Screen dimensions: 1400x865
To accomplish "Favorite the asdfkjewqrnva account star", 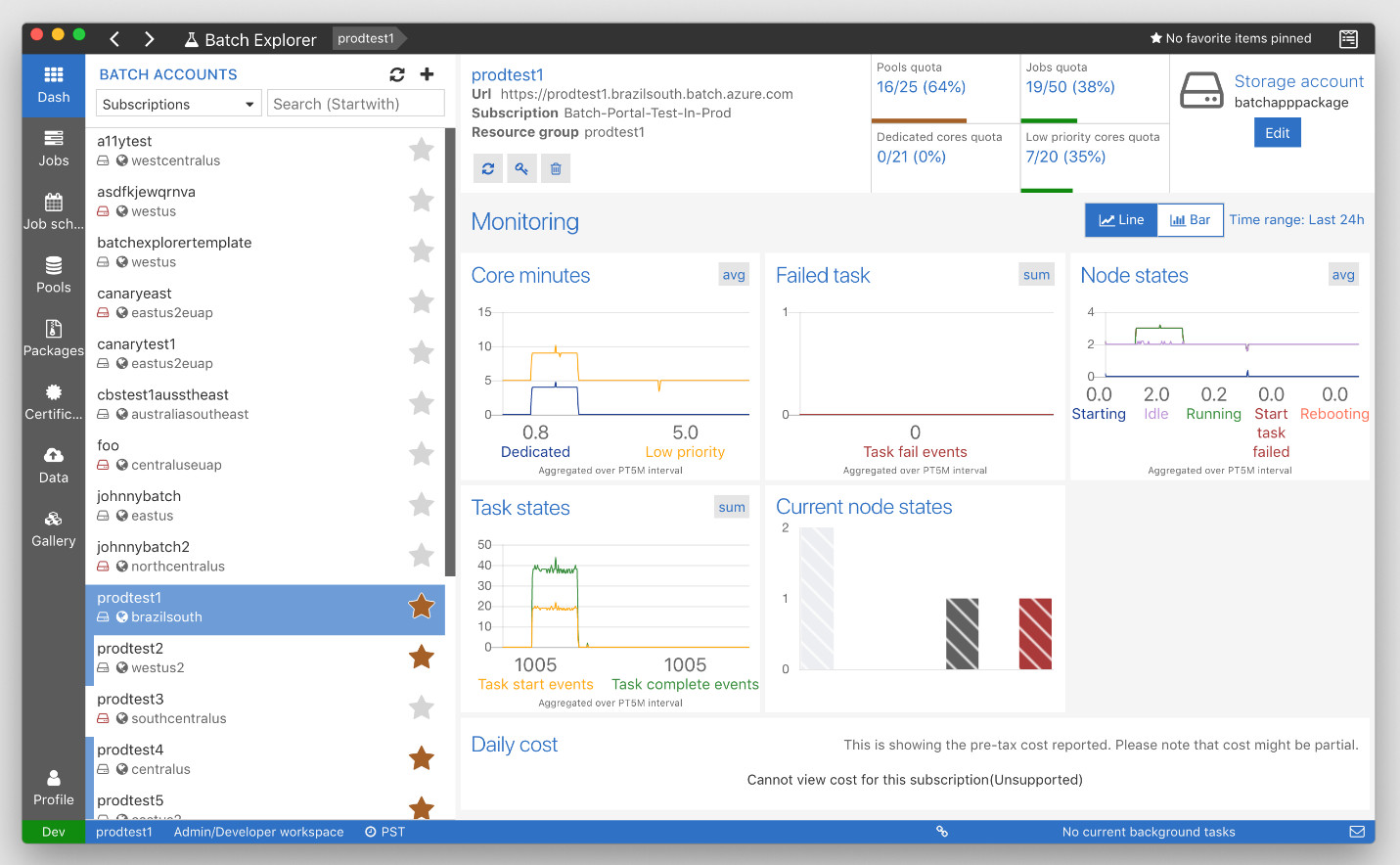I will tap(422, 201).
